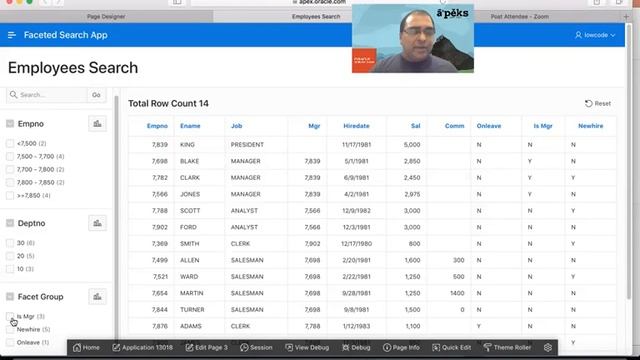Image resolution: width=640 pixels, height=360 pixels.
Task: Click Edit Page 3 toolbar button
Action: click(207, 347)
